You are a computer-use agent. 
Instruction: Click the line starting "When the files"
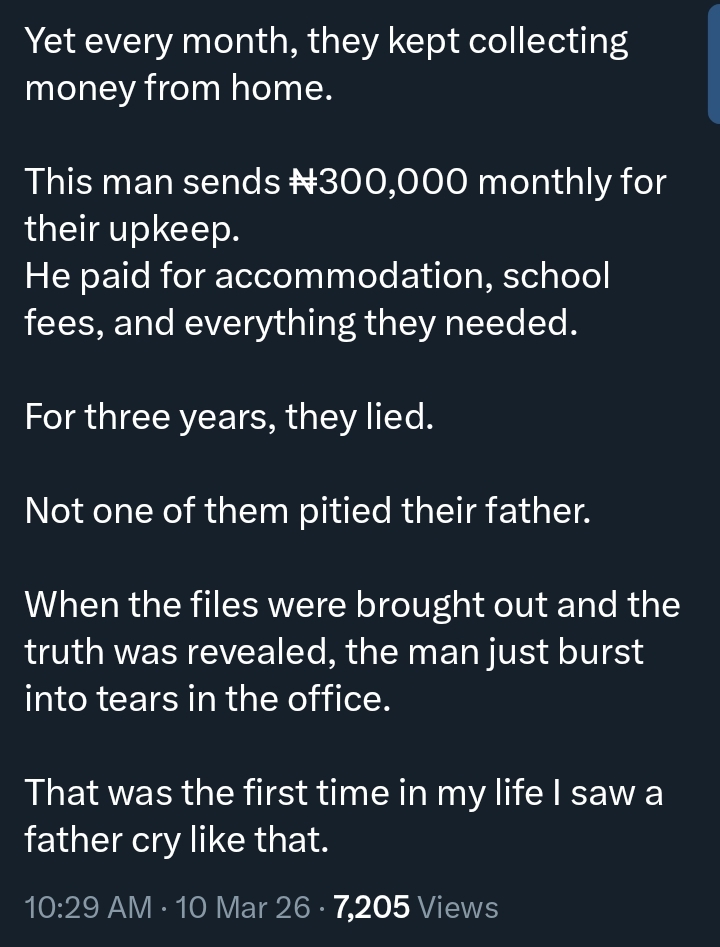(352, 605)
